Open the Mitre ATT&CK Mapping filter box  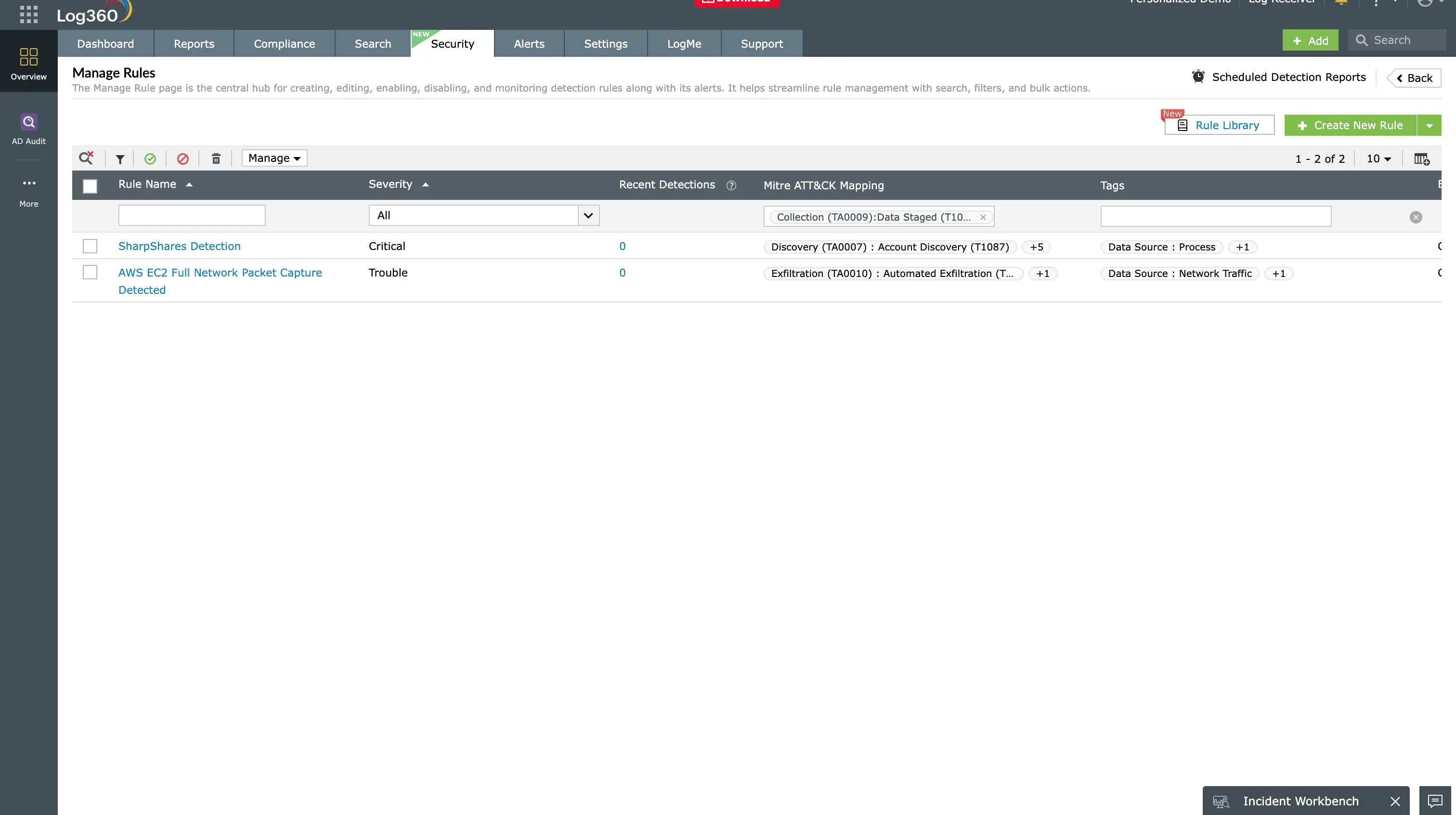[878, 217]
